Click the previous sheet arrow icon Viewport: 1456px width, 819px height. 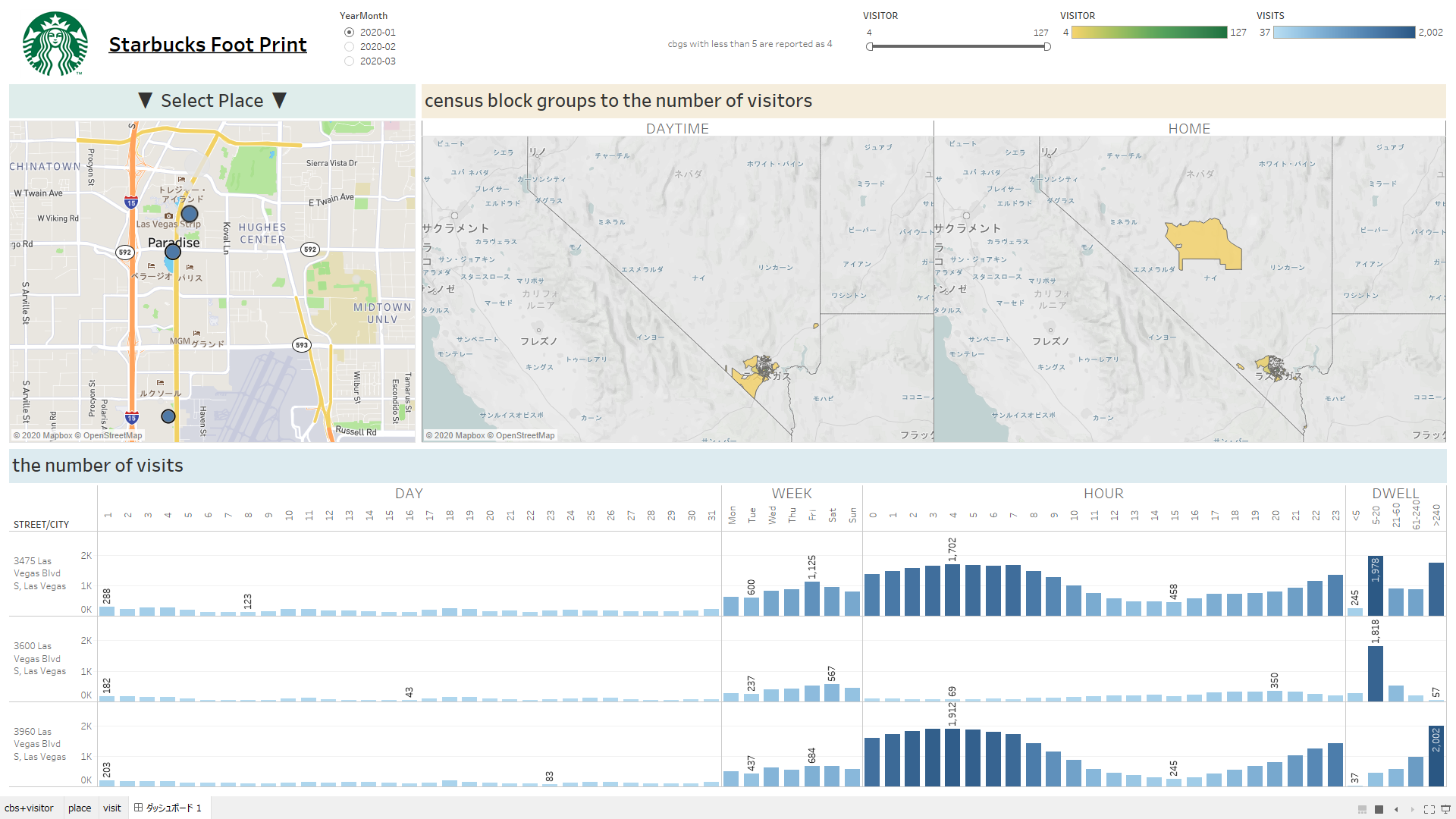coord(1396,809)
